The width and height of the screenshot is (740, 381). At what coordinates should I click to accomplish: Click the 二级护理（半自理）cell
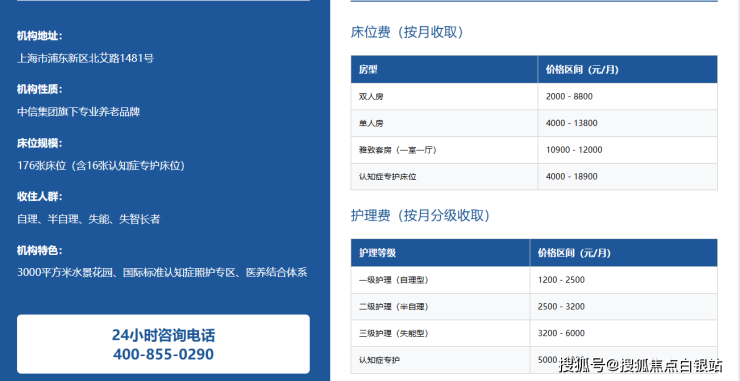[x=440, y=307]
